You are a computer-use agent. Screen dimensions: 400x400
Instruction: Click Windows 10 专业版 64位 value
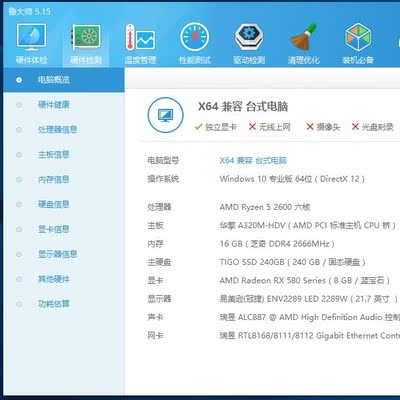[292, 179]
